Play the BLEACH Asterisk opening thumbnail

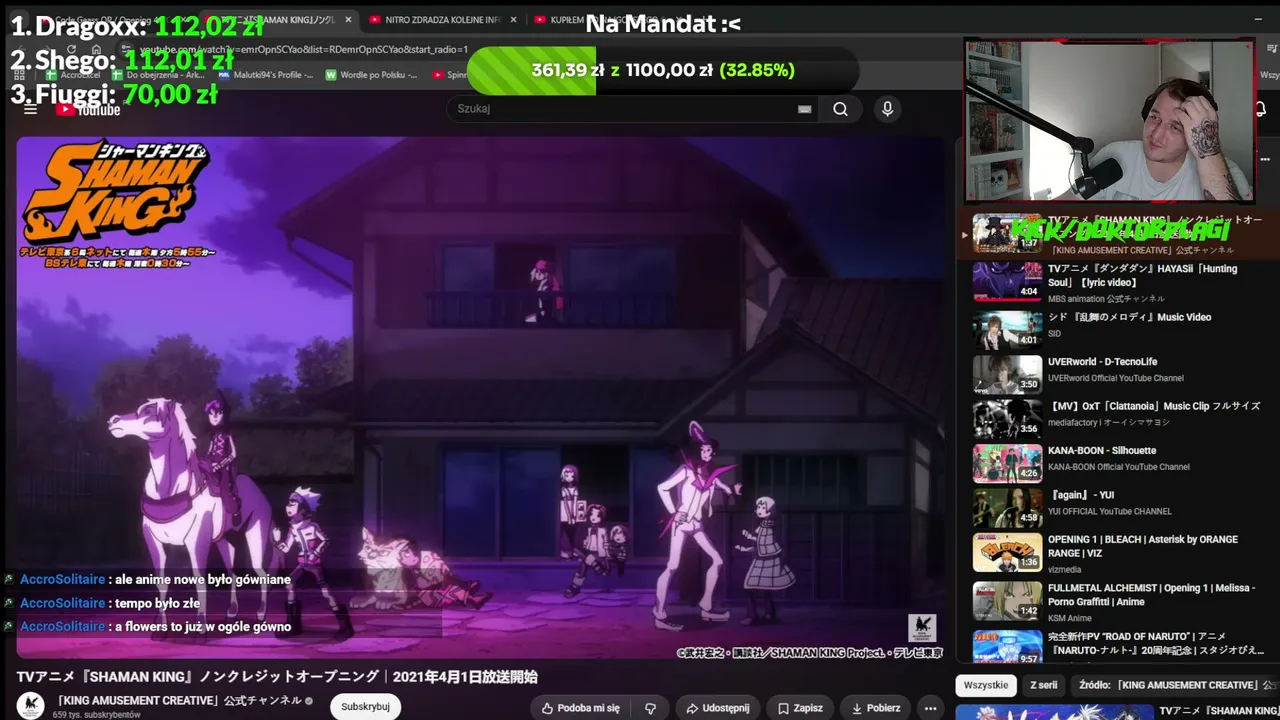[x=1007, y=552]
